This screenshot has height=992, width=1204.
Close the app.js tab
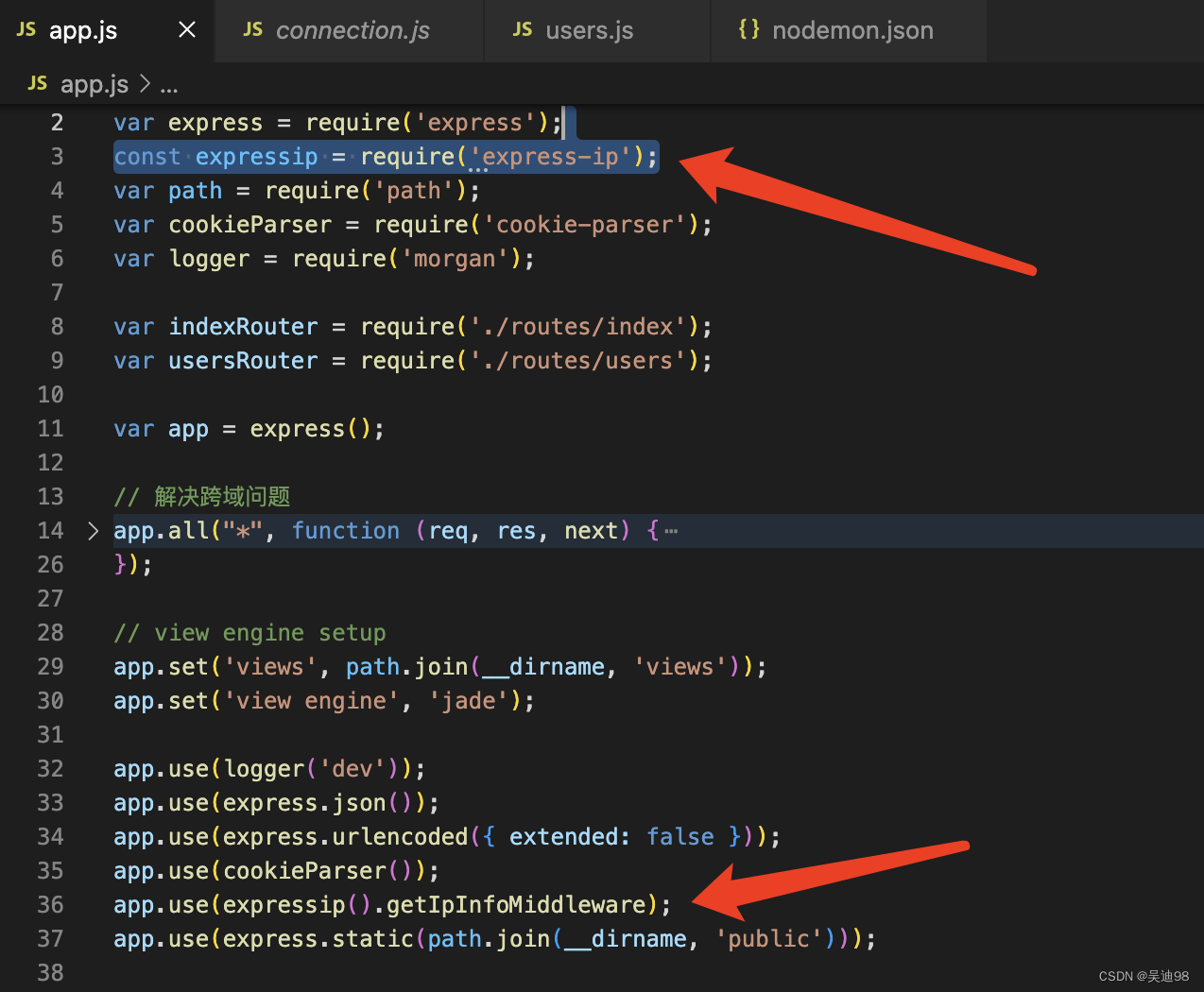[x=187, y=30]
